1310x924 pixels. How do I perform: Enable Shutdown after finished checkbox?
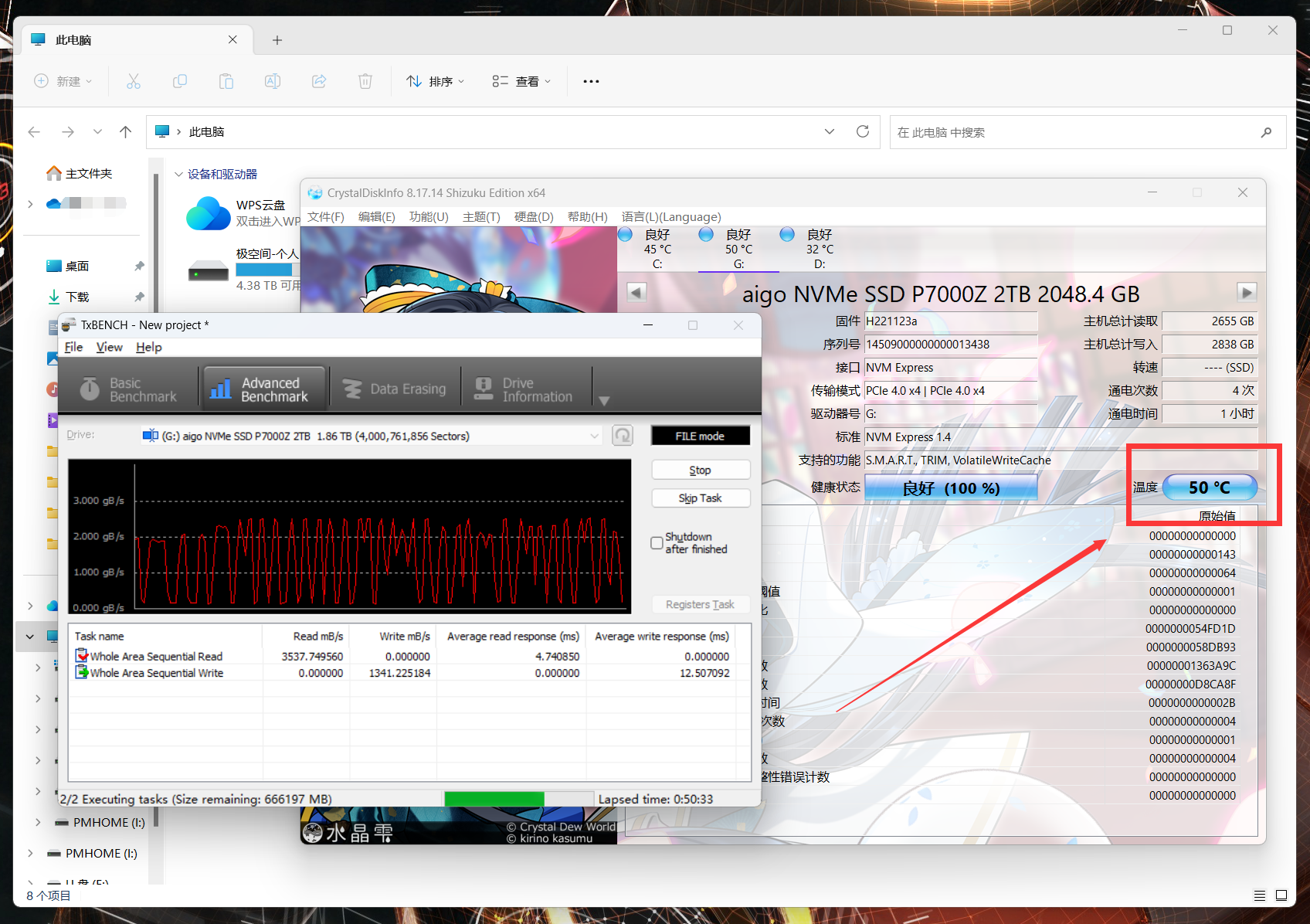coord(657,543)
